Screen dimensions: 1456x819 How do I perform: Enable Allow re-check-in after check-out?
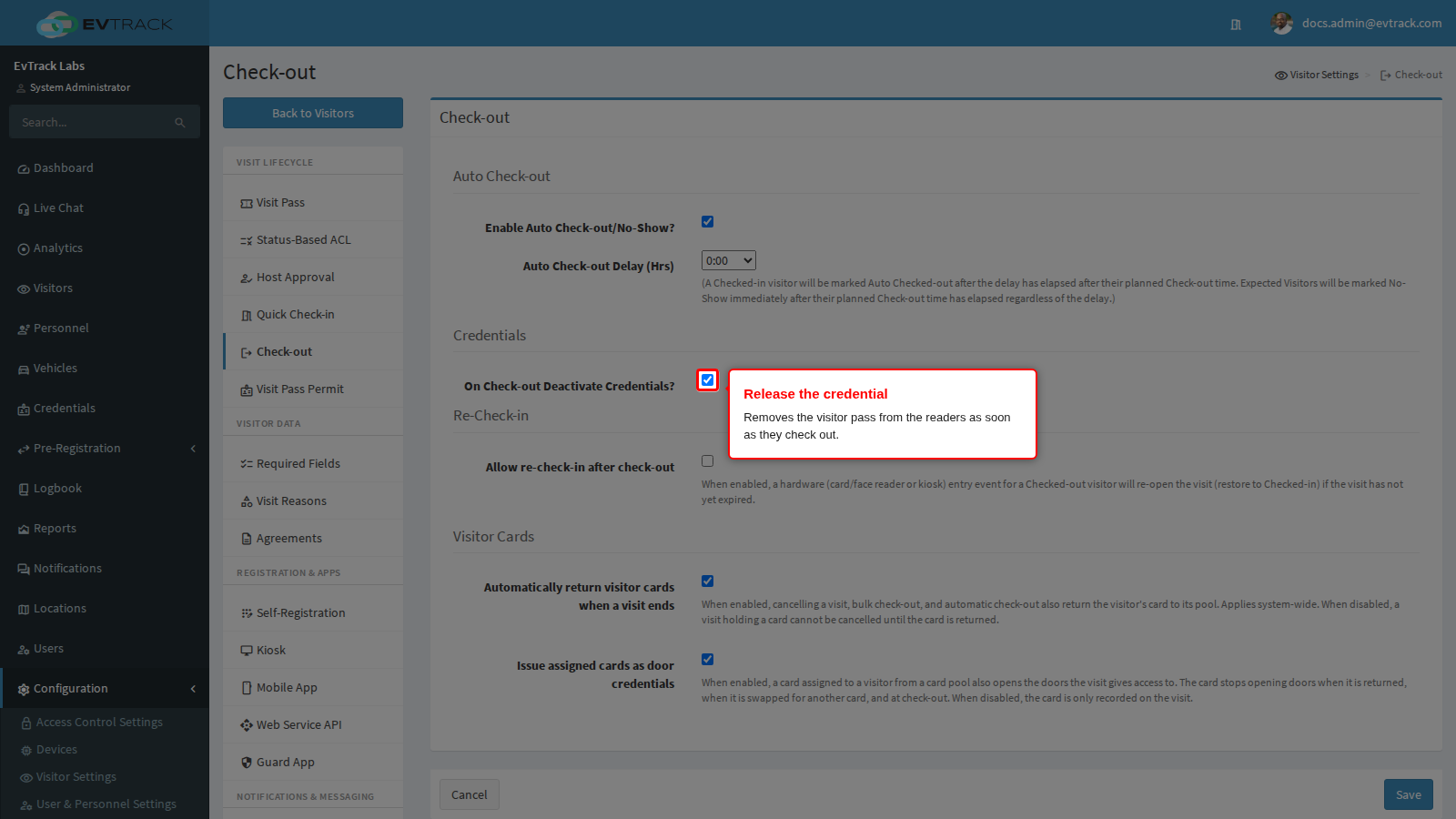(x=707, y=460)
